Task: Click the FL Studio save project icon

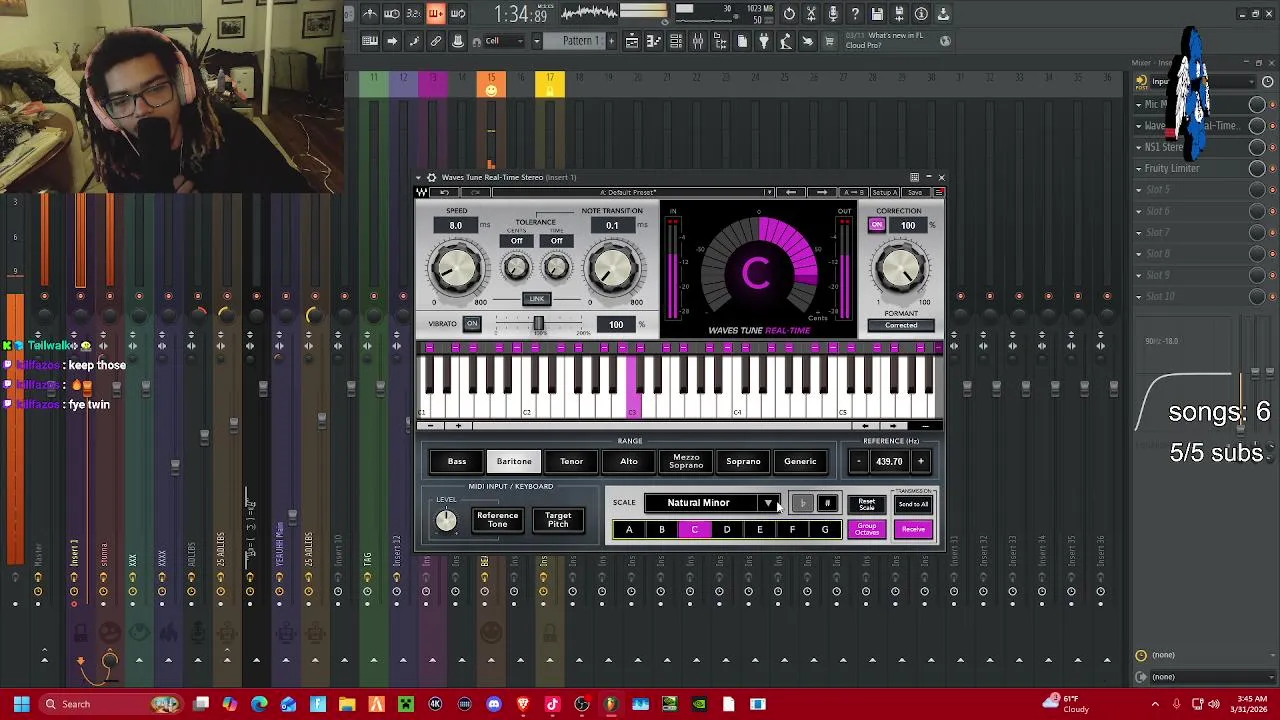Action: (x=877, y=13)
